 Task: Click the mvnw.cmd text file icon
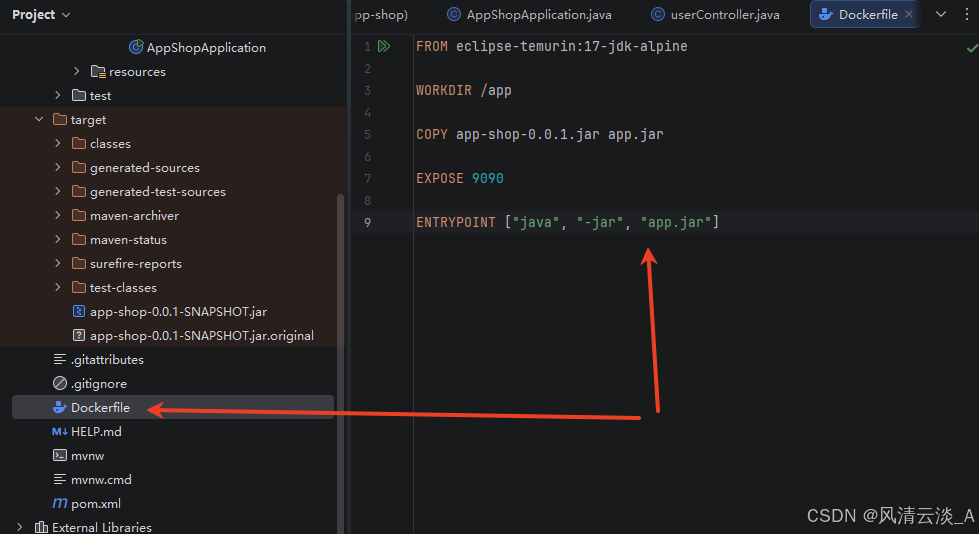click(x=60, y=480)
